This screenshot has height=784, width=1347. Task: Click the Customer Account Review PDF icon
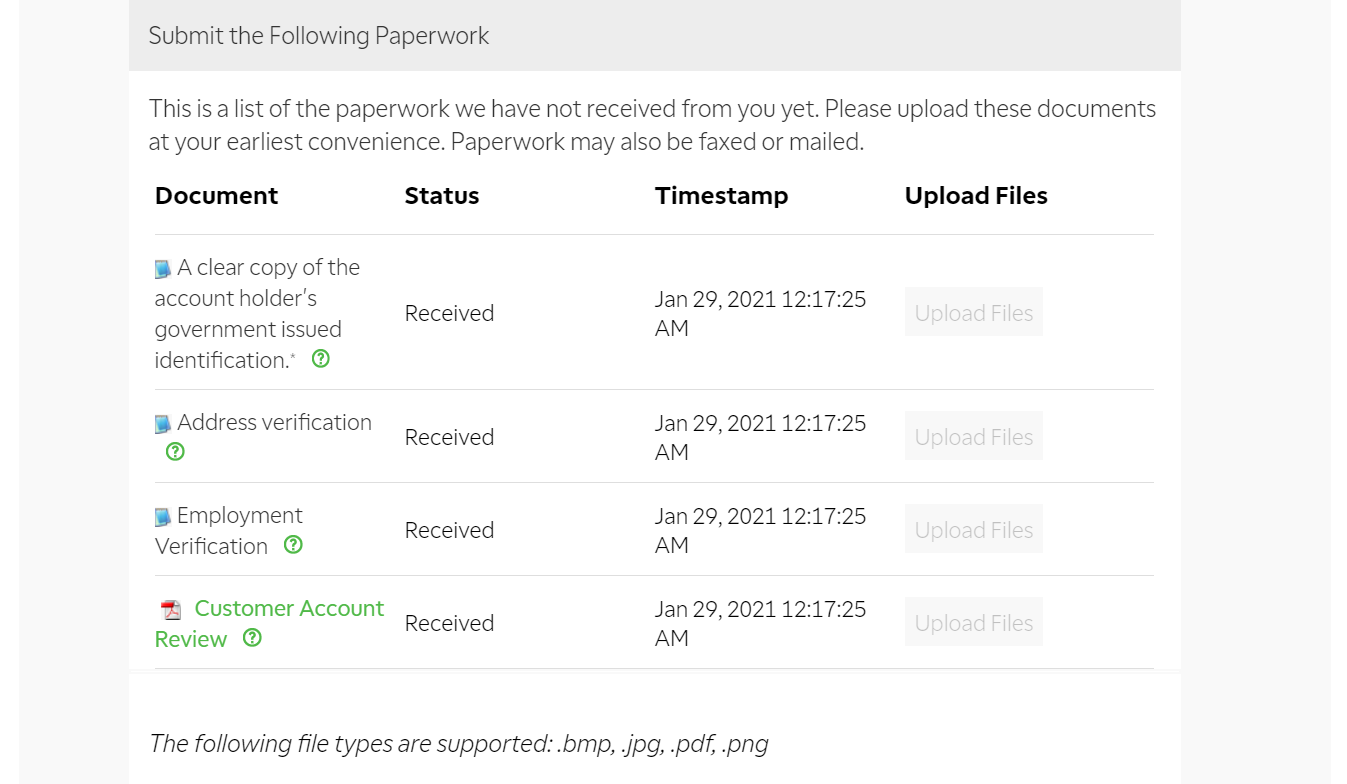coord(172,610)
